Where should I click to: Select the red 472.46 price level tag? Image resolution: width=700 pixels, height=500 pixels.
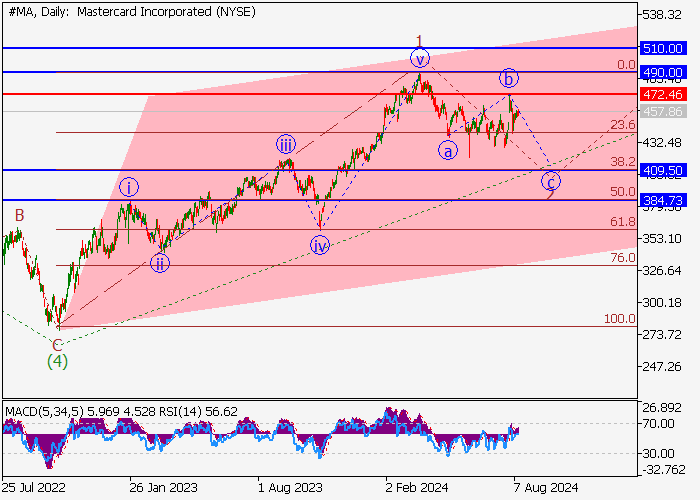tap(662, 94)
